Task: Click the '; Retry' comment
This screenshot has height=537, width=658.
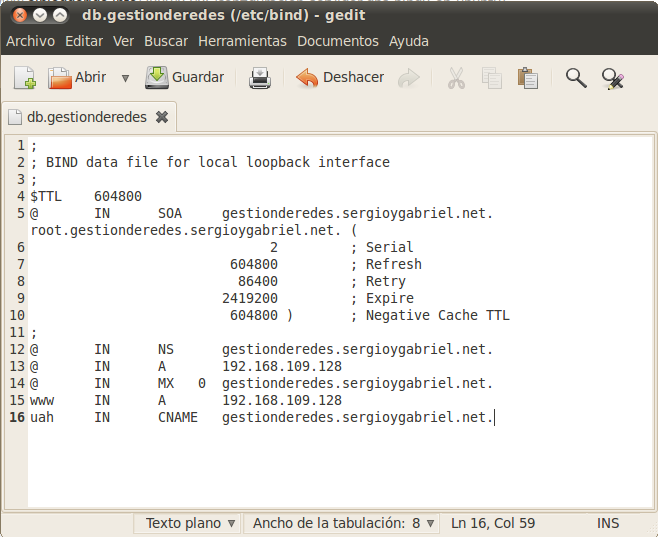Action: point(378,281)
